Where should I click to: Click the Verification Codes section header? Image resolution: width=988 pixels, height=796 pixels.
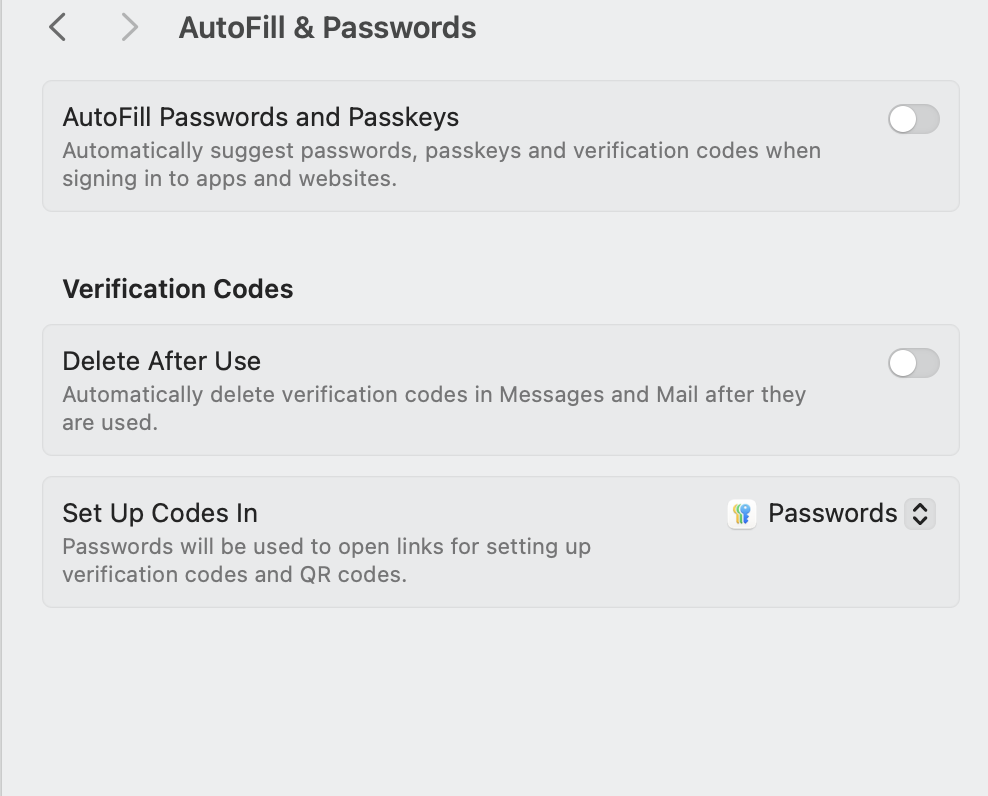(177, 289)
